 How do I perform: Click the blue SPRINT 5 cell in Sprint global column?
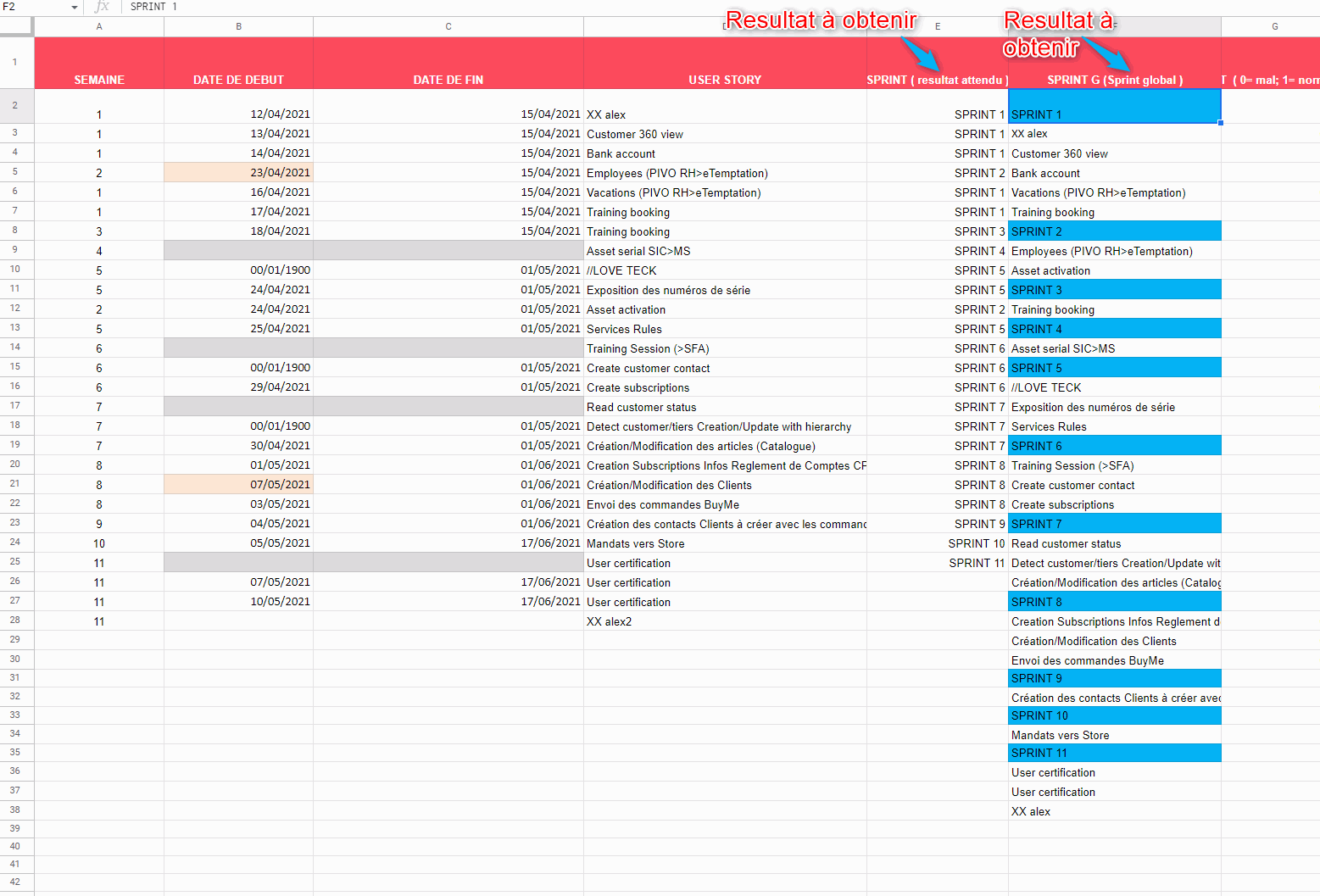[1115, 367]
